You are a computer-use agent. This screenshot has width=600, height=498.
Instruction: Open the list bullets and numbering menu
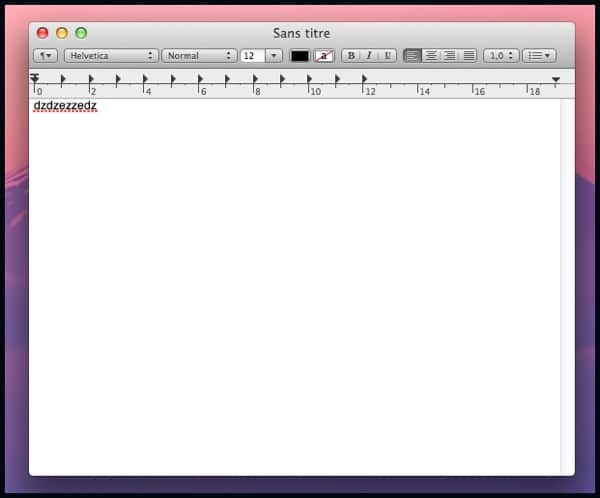point(539,56)
